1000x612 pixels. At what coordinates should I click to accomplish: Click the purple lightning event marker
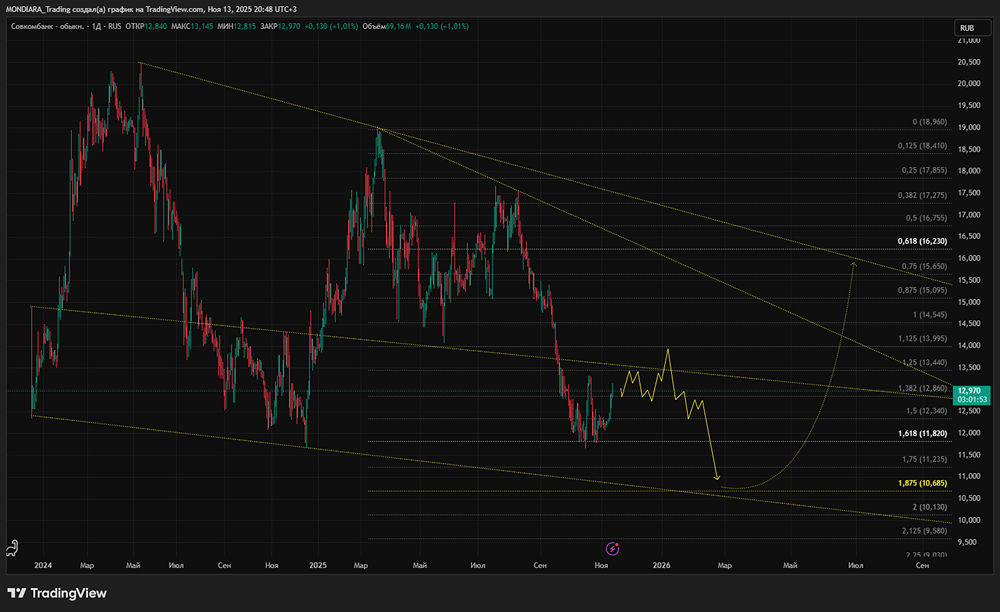(x=612, y=548)
